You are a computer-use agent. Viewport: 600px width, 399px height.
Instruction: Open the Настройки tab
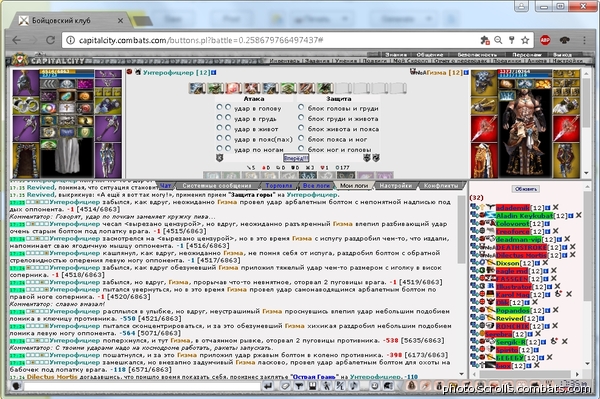pos(396,186)
